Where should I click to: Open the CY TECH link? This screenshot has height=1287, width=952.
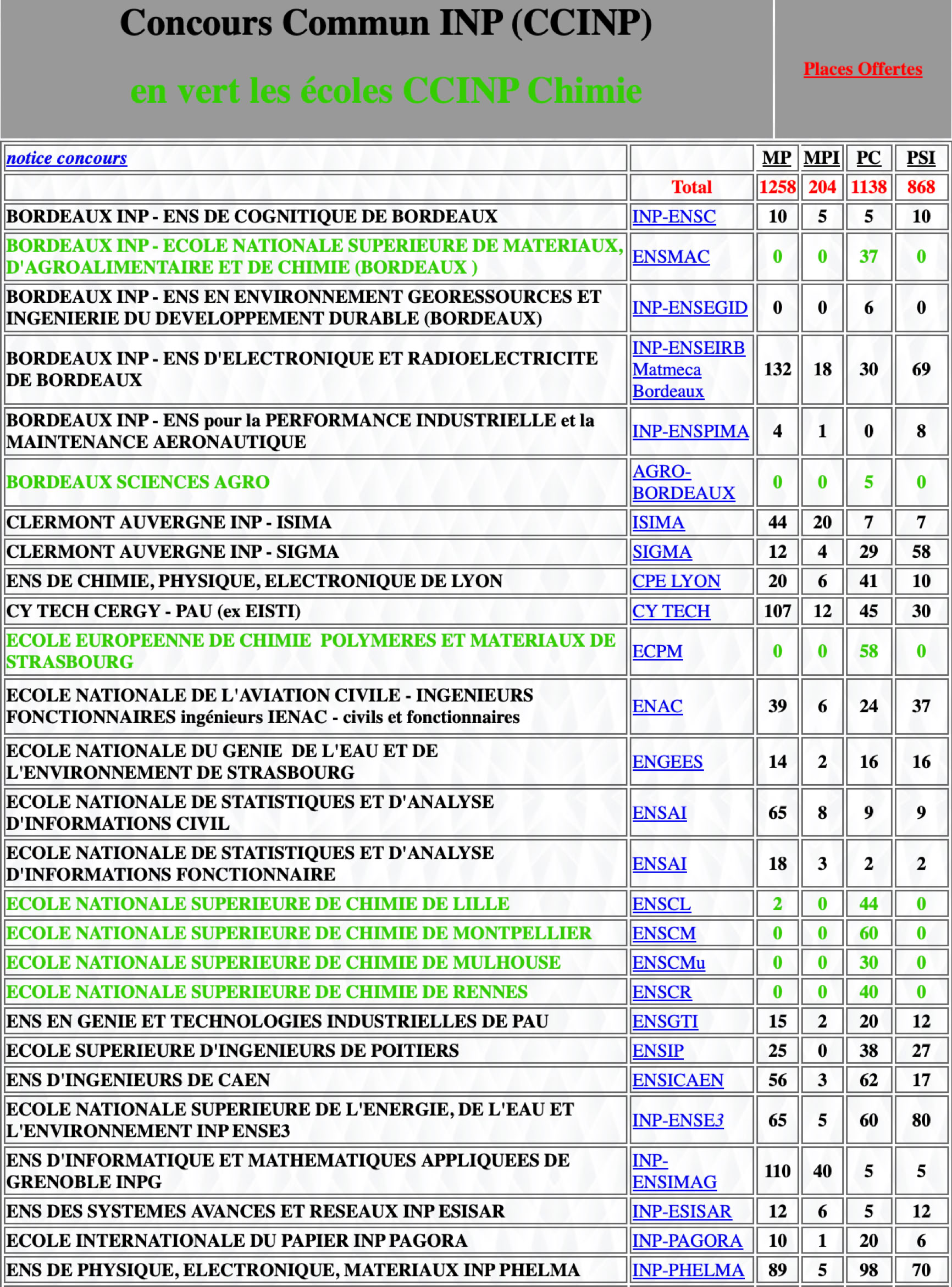click(671, 611)
